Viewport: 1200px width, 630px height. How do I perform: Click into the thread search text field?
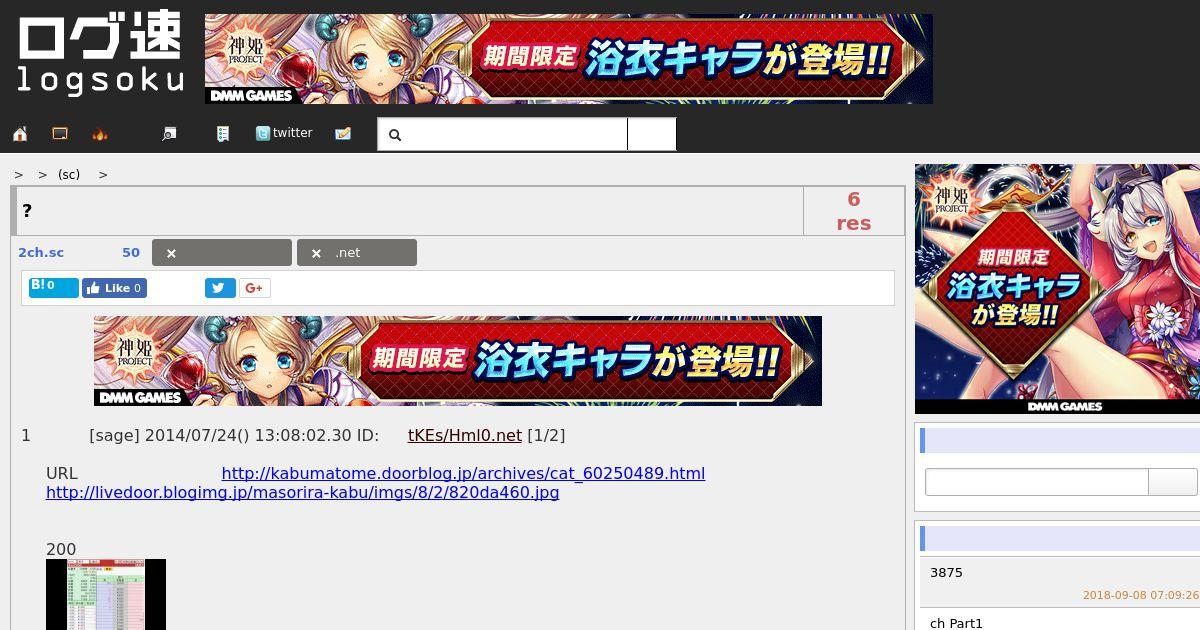pyautogui.click(x=503, y=134)
